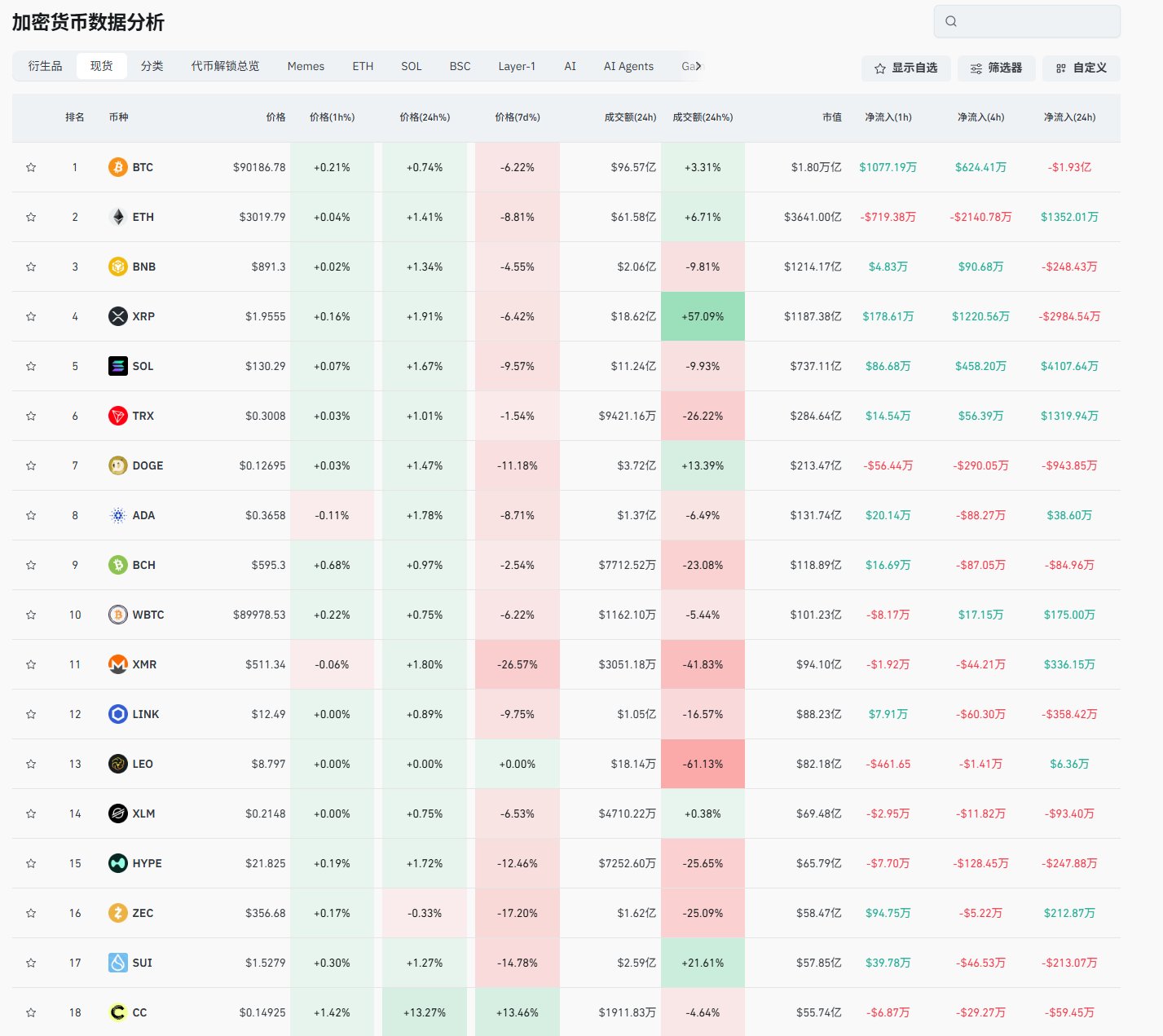Toggle favorite star for BTC row
The height and width of the screenshot is (1036, 1163).
31,167
